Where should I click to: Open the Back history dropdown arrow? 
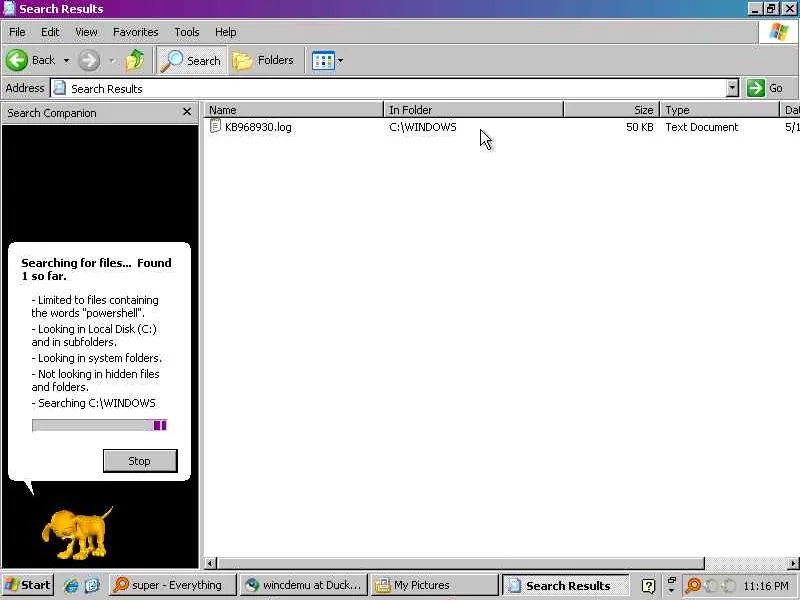66,60
